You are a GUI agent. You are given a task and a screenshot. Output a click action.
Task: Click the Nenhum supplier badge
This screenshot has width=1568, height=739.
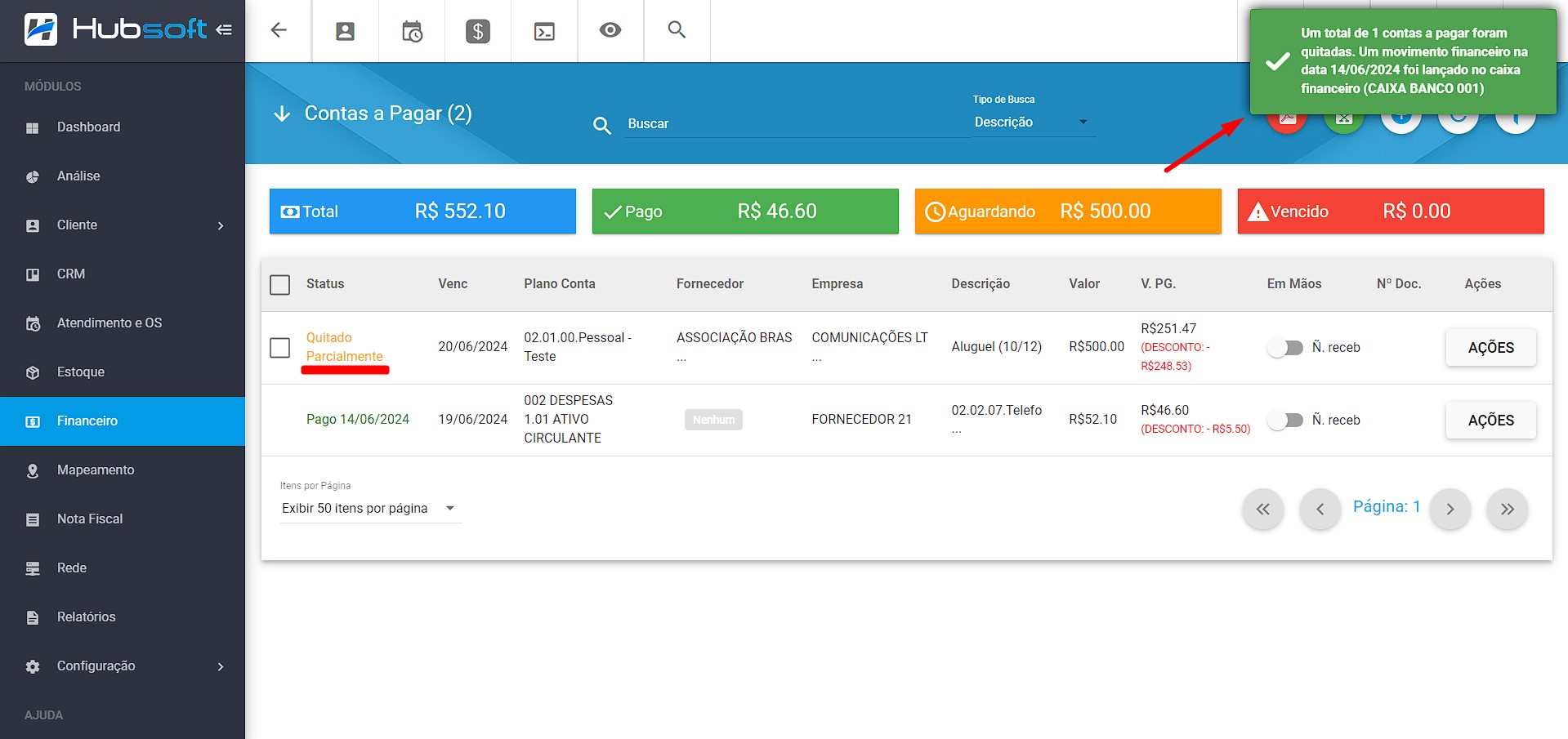tap(713, 420)
